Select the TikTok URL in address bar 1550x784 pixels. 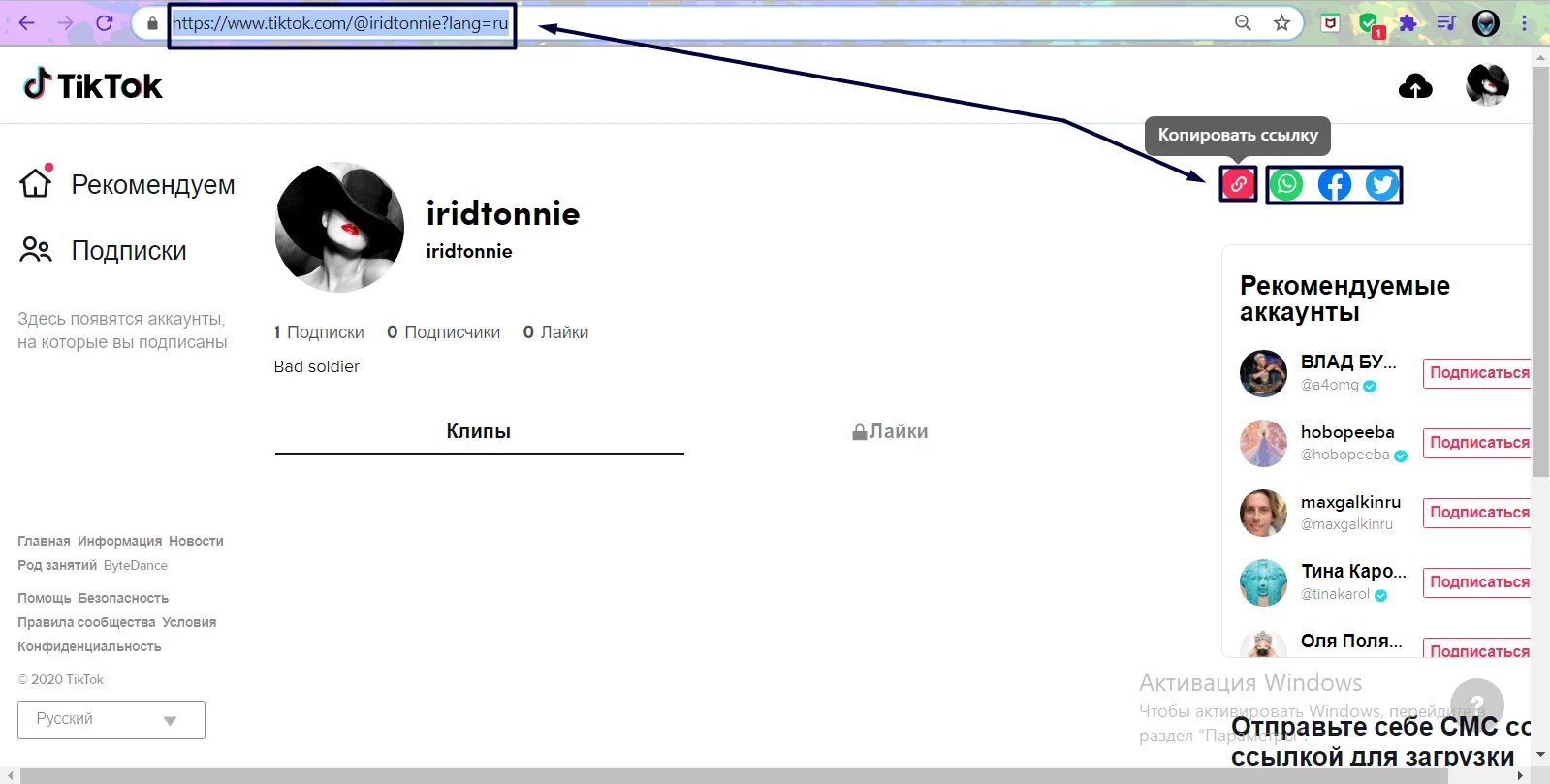pos(340,23)
